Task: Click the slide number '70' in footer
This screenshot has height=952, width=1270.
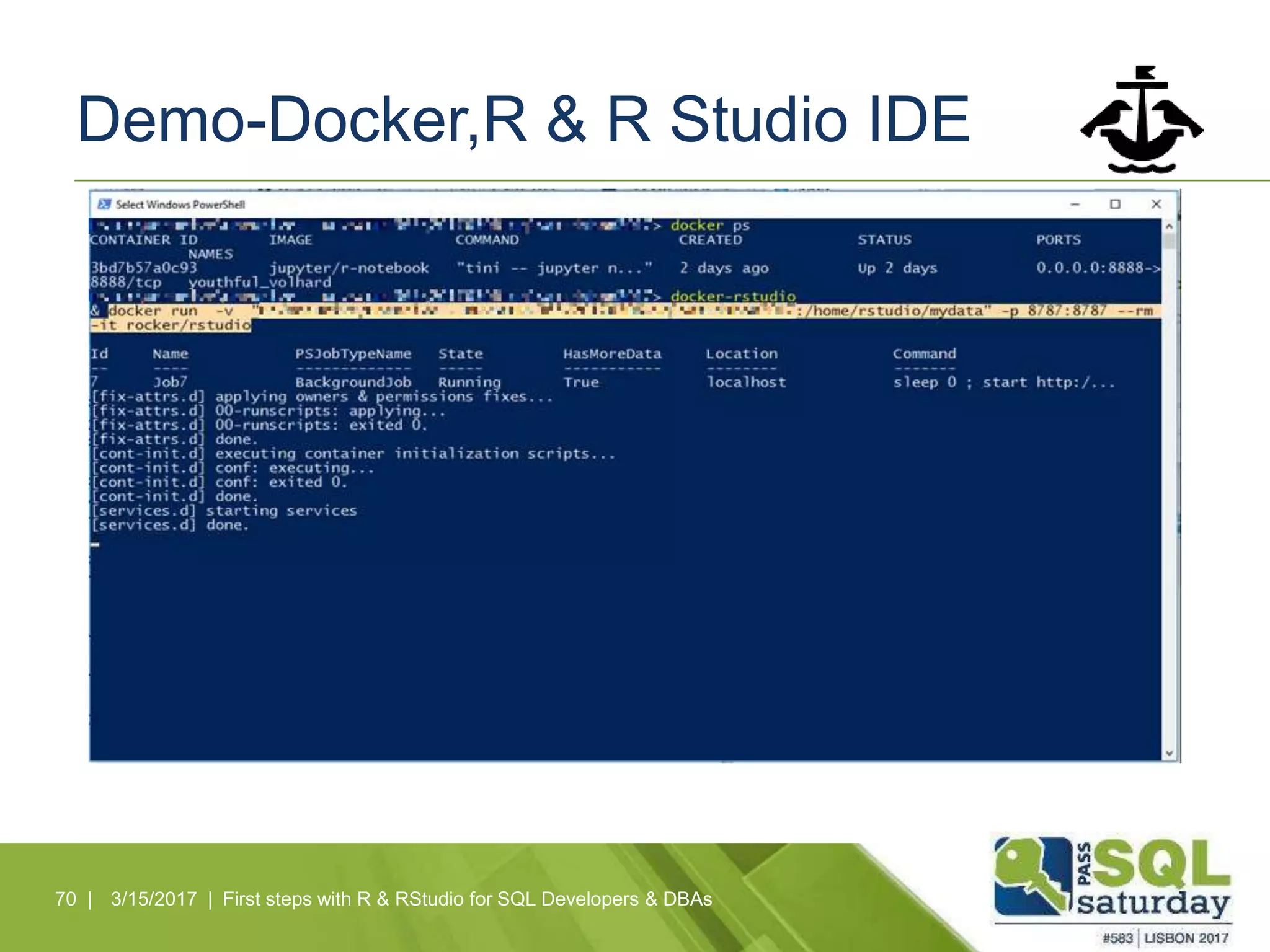Action: pos(66,899)
